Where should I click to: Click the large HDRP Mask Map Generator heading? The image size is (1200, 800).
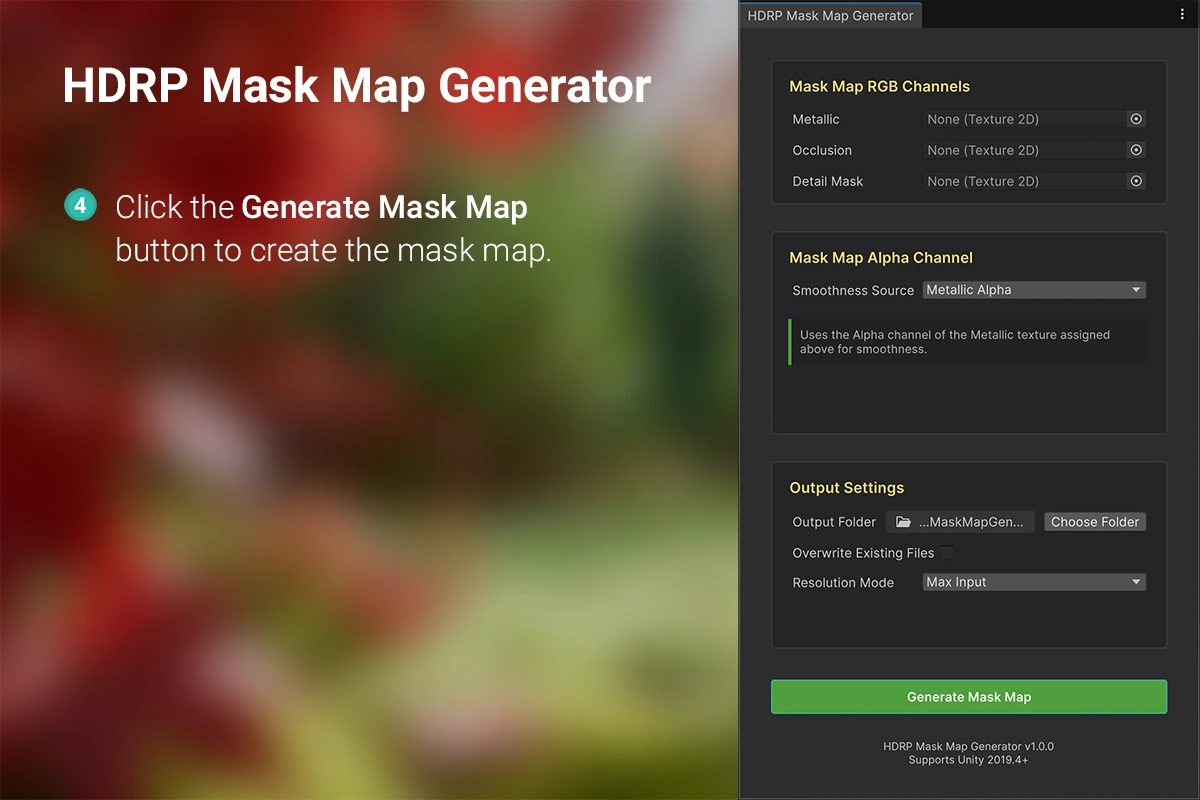point(356,86)
